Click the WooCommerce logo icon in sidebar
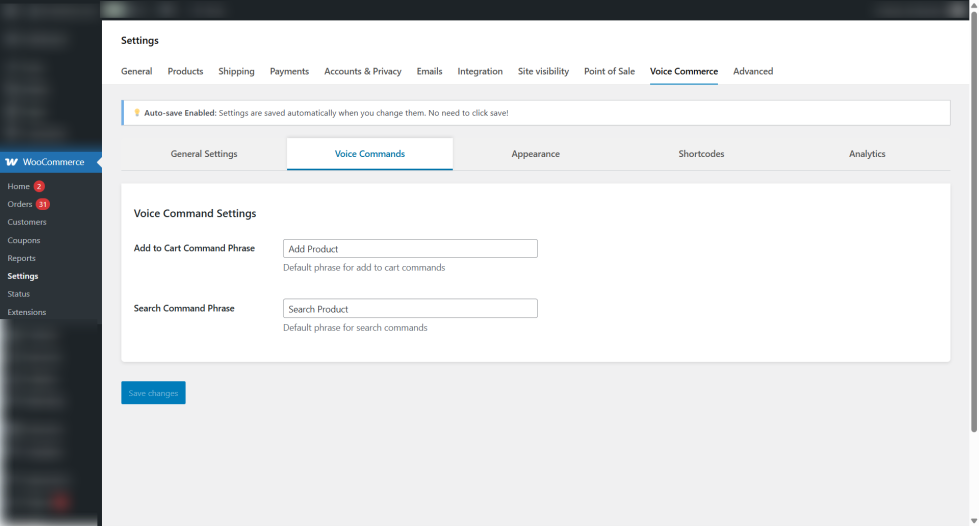This screenshot has height=526, width=979. [11, 162]
